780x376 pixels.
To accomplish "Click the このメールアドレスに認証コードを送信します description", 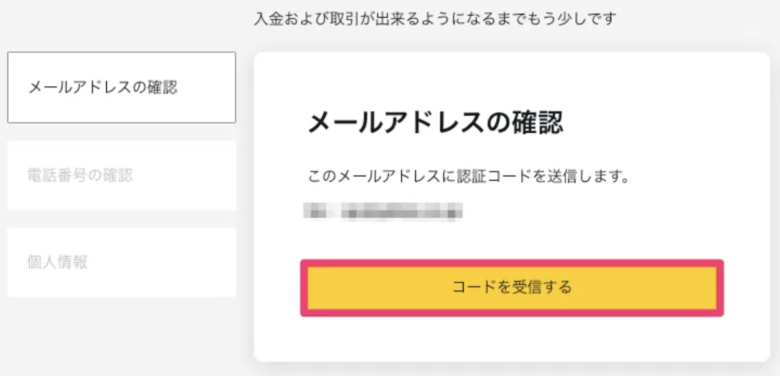I will pyautogui.click(x=469, y=178).
